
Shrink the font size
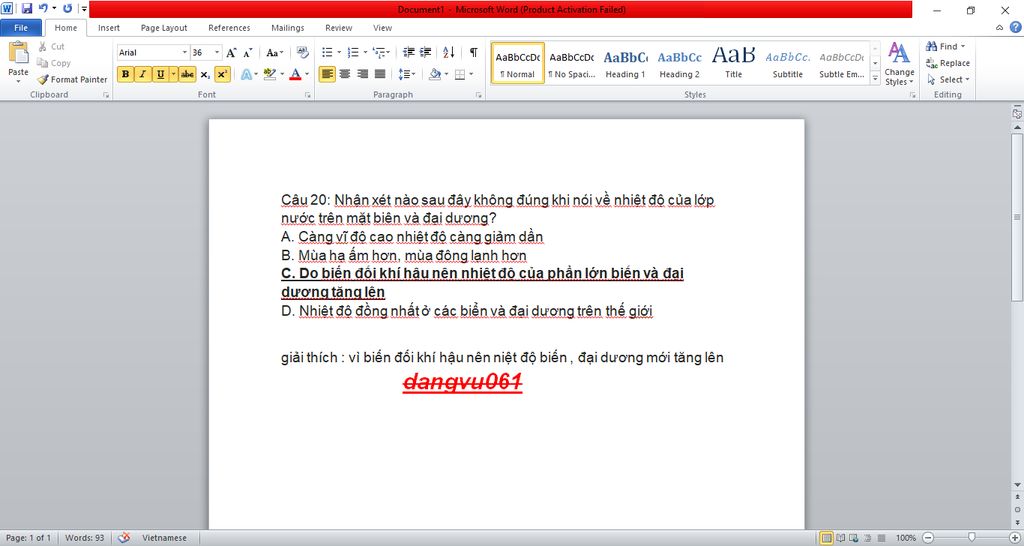pyautogui.click(x=248, y=53)
